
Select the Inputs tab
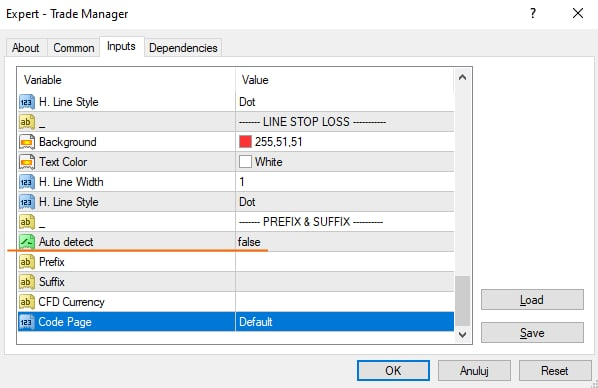click(121, 46)
